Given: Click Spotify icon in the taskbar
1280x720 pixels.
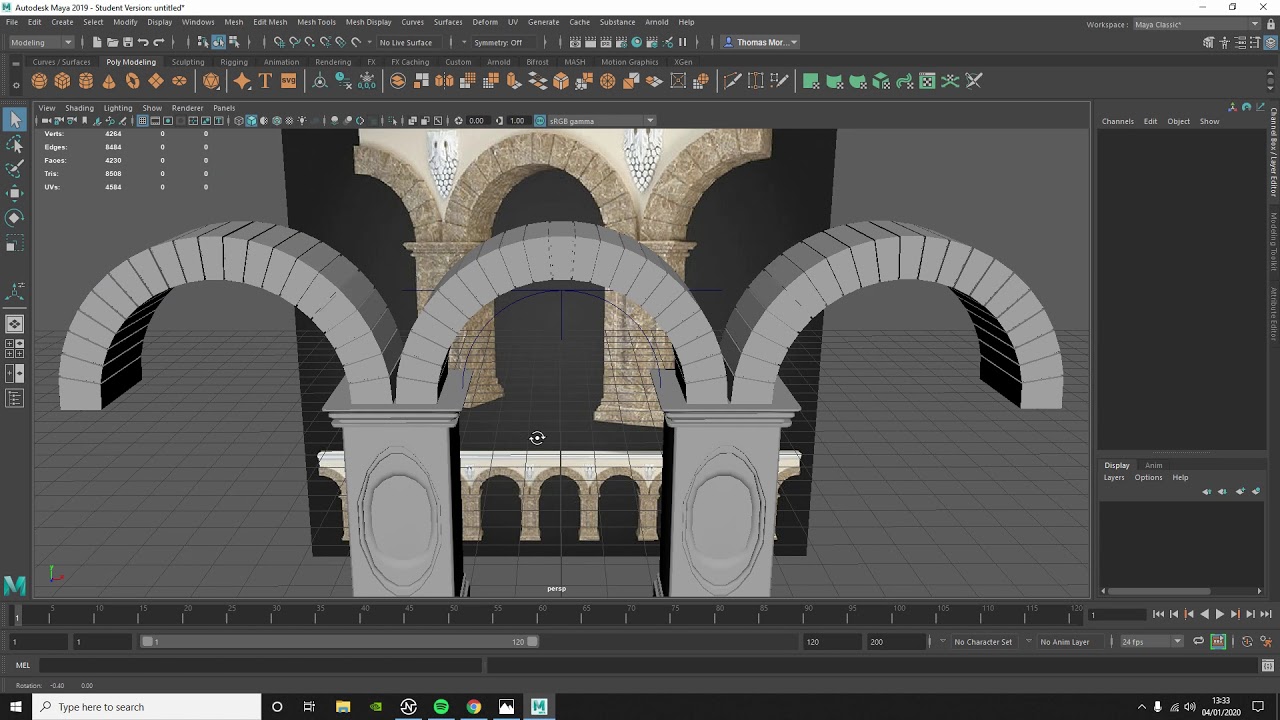Looking at the screenshot, I should tap(441, 707).
